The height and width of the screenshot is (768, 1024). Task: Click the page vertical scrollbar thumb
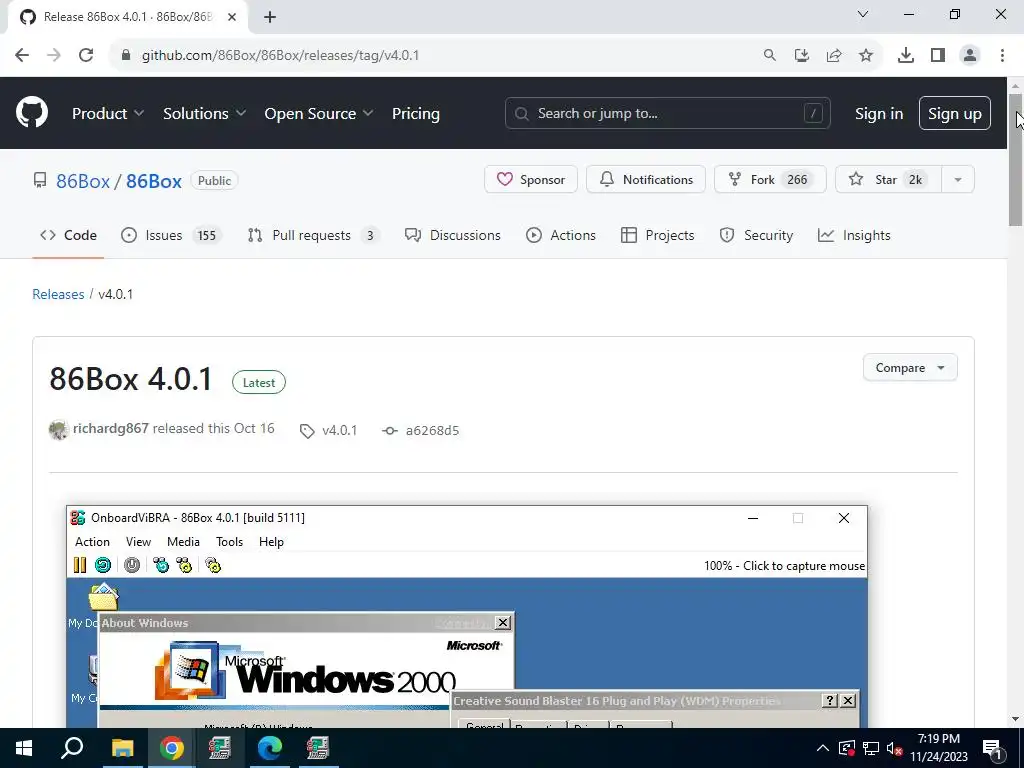click(1015, 160)
